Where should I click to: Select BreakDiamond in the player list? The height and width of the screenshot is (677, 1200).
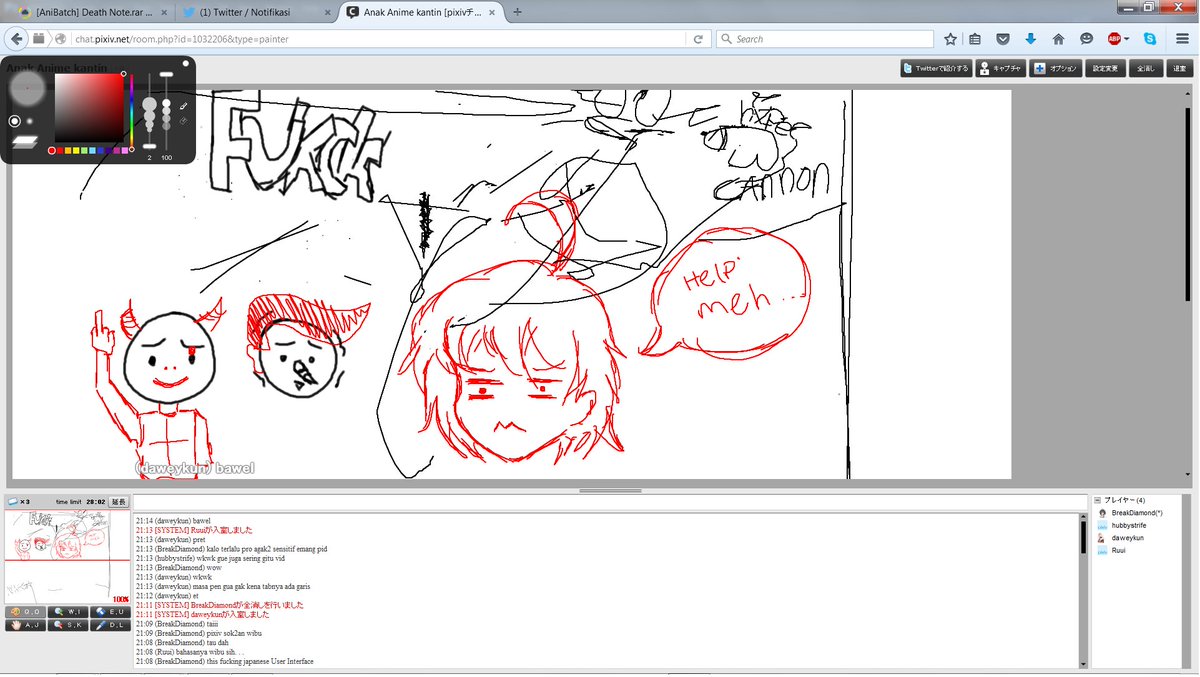click(x=1136, y=513)
